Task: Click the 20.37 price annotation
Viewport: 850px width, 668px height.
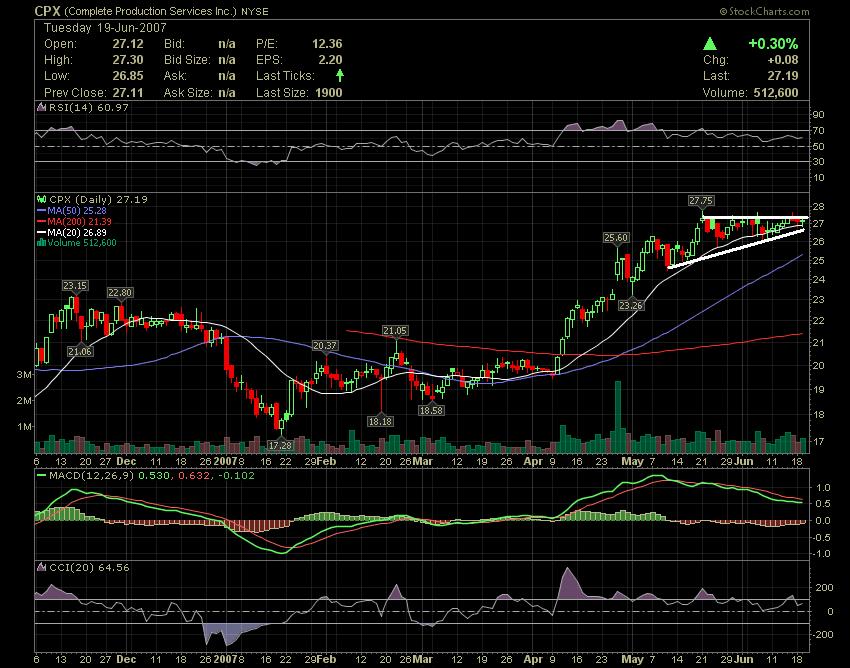Action: (x=325, y=345)
